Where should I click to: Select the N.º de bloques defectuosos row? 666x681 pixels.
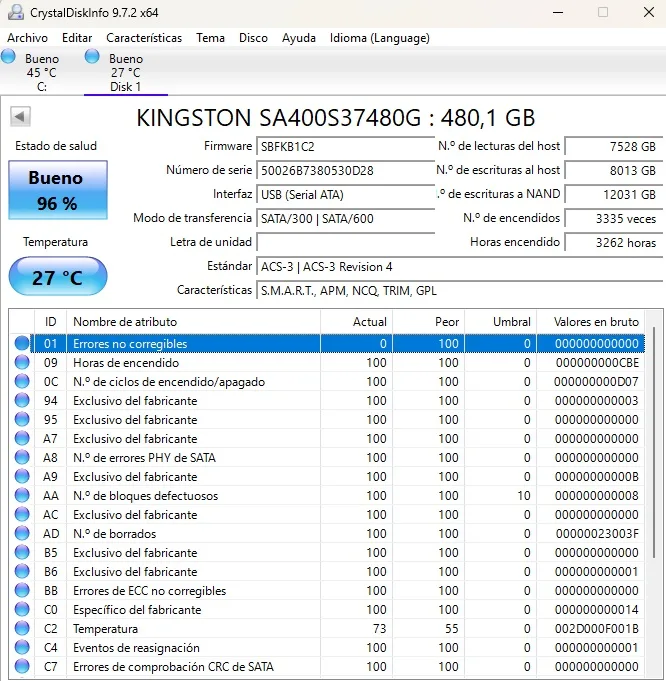(x=327, y=496)
